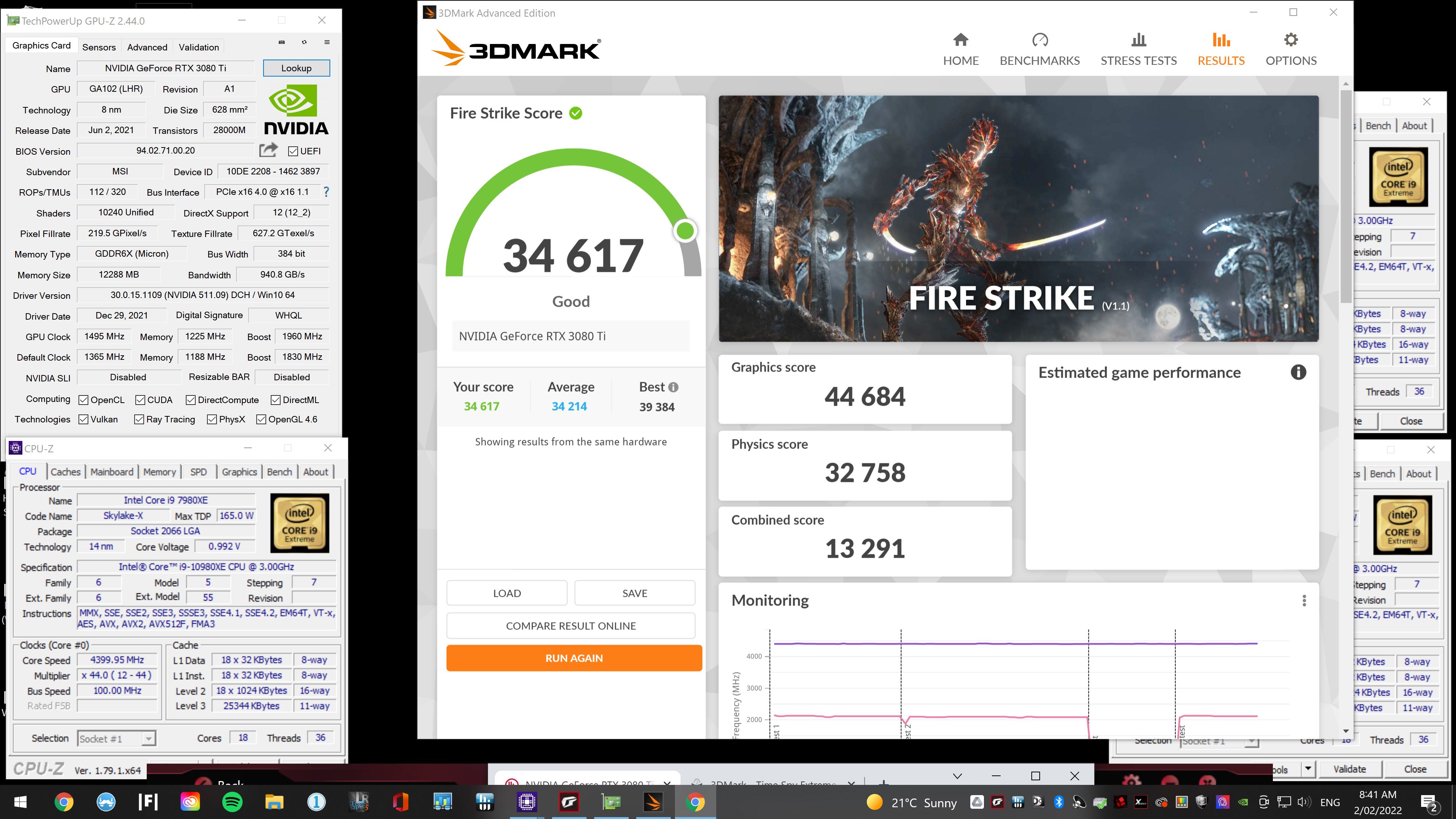The image size is (1456, 819).
Task: Open the Caches tab in CPU-Z
Action: coord(66,472)
